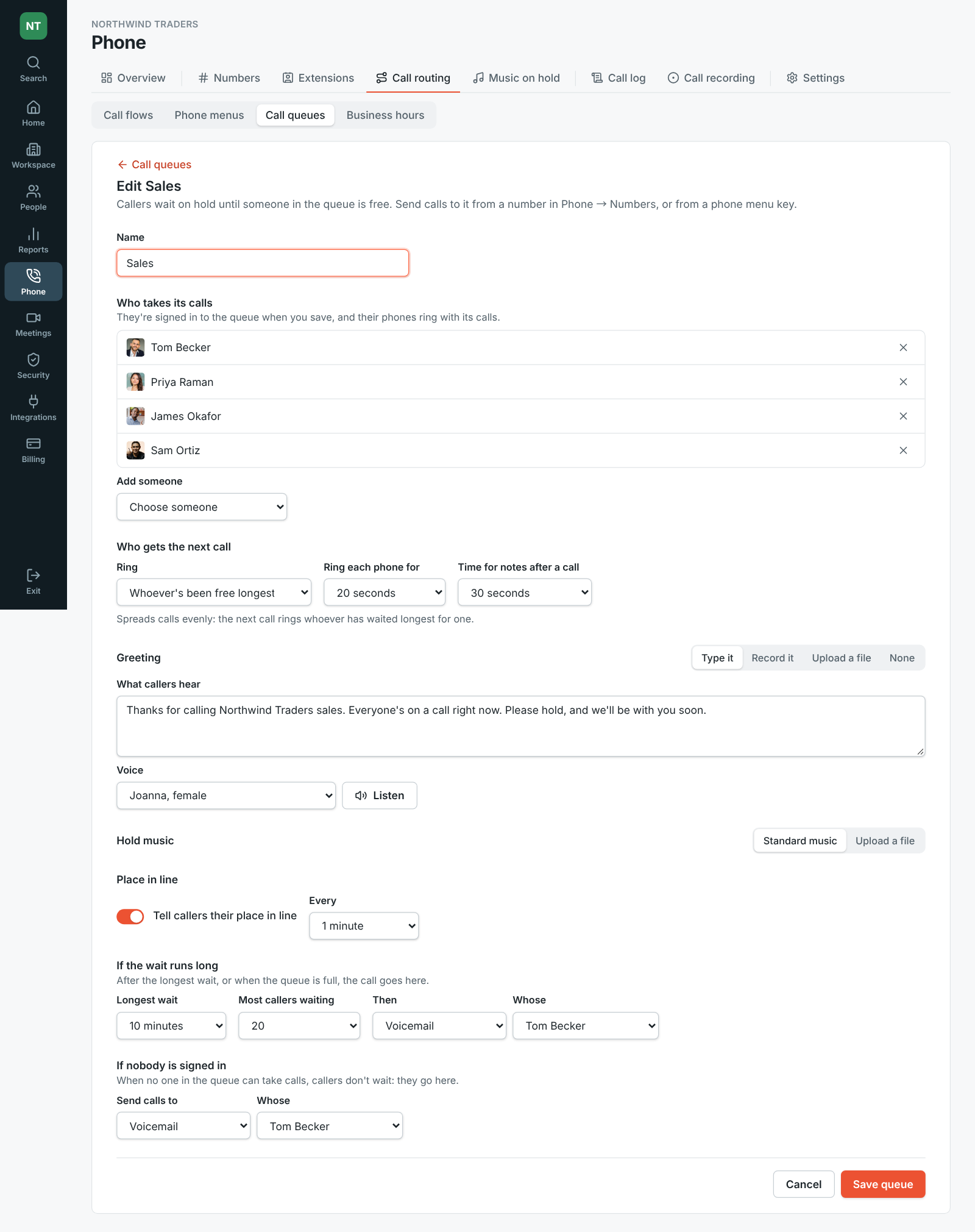Open Meetings in the sidebar
This screenshot has width=975, height=1232.
click(x=34, y=324)
